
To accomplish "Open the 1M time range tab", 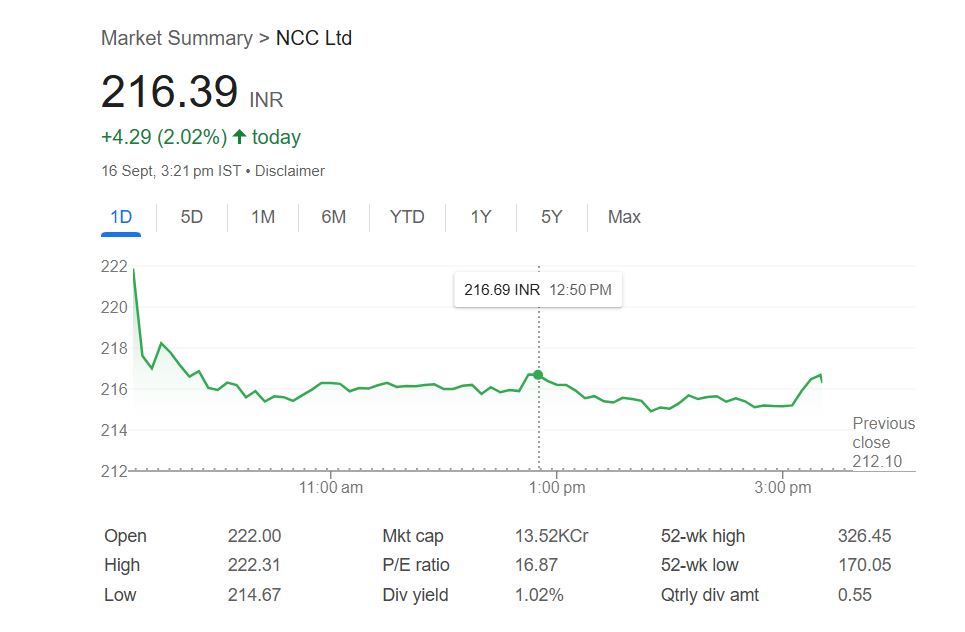I will point(263,217).
